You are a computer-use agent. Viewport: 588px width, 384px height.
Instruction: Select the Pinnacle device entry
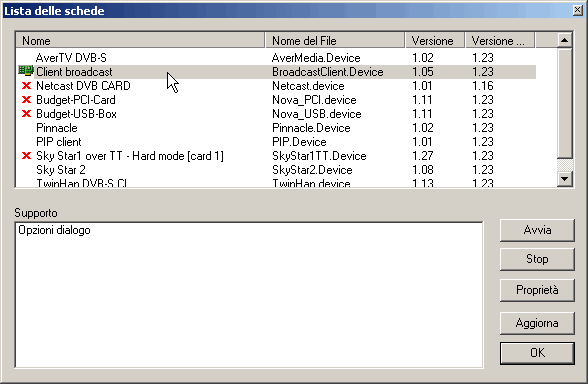[x=276, y=128]
